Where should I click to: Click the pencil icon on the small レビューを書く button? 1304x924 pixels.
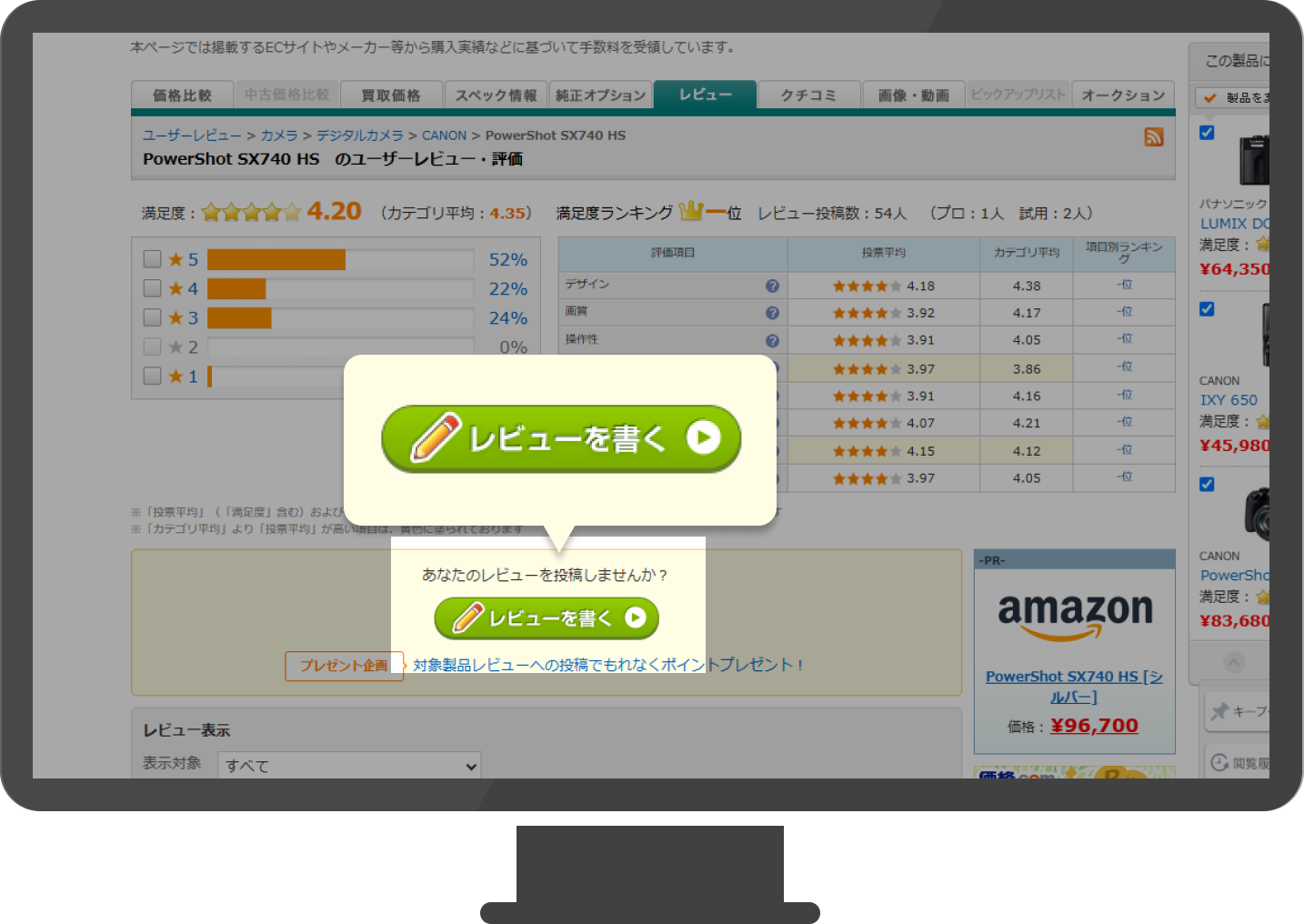coord(467,618)
